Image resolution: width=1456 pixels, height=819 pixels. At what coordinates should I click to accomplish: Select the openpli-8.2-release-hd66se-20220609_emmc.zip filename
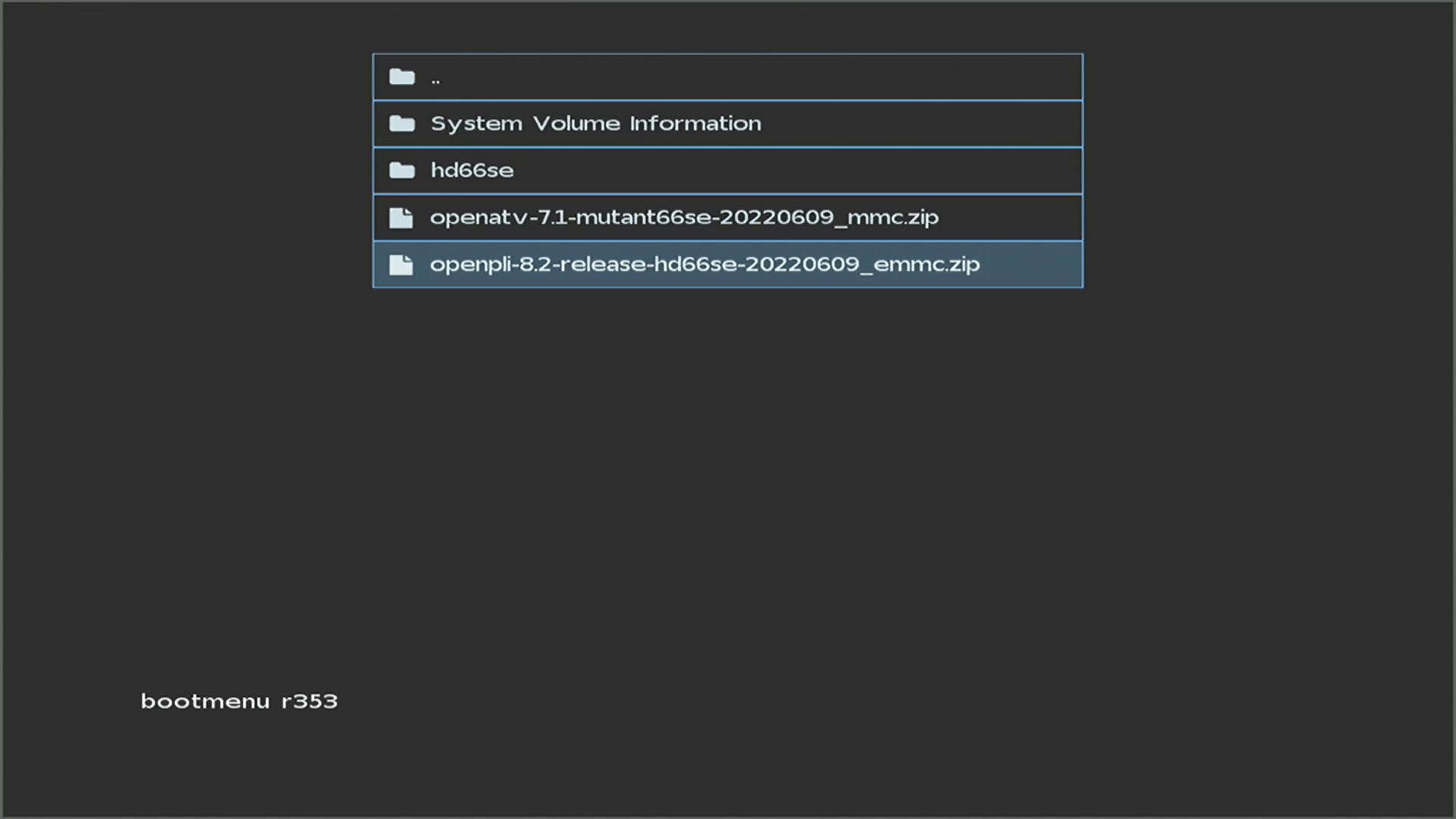704,265
